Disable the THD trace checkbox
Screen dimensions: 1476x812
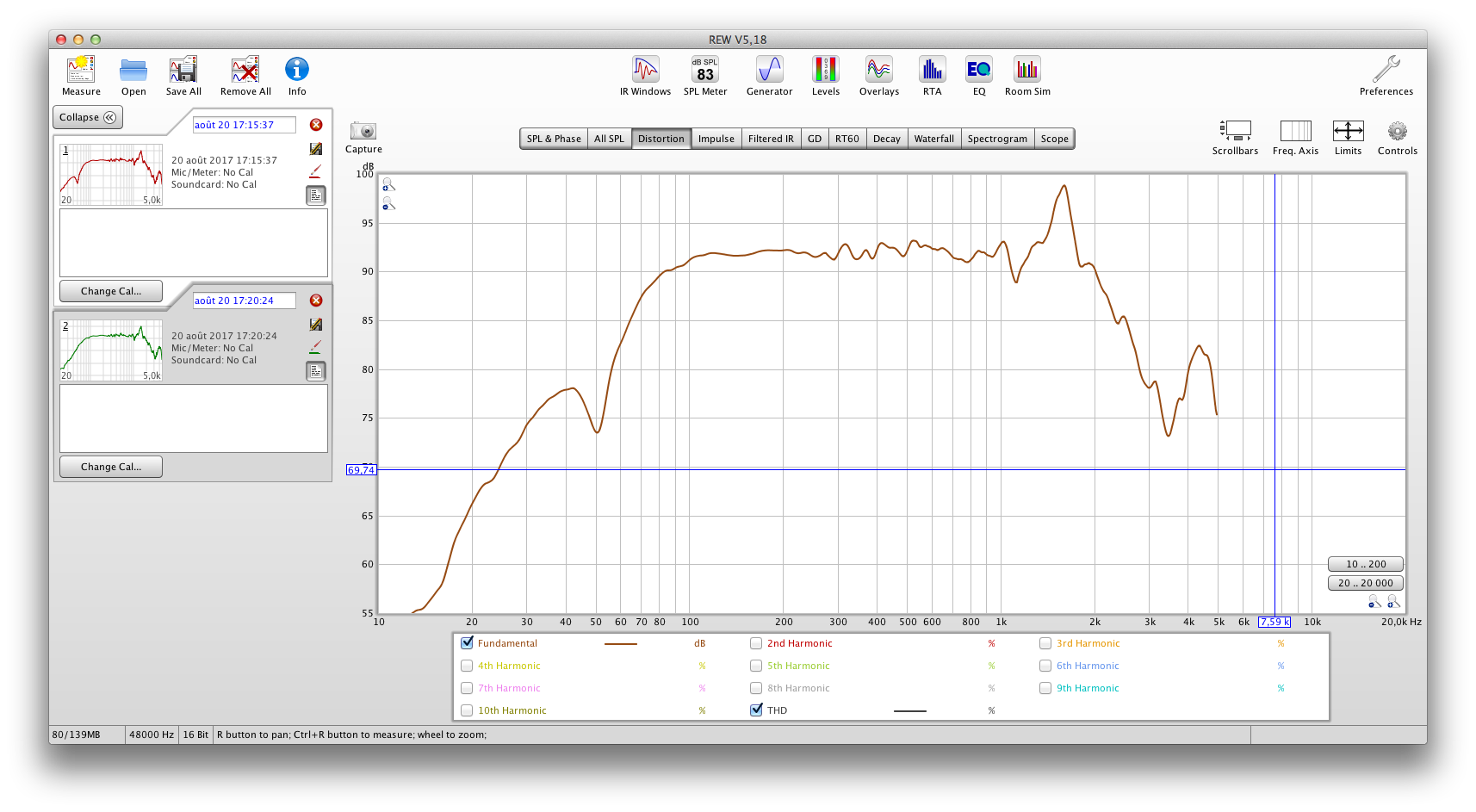click(756, 710)
